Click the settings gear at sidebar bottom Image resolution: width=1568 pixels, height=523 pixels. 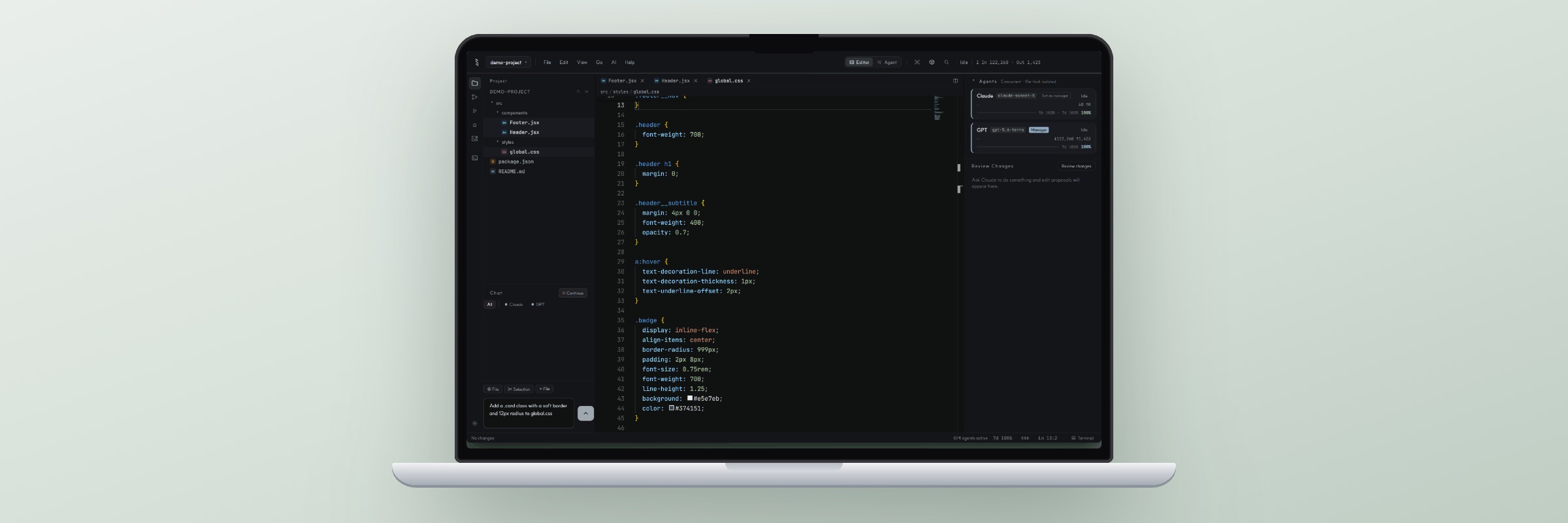(x=475, y=424)
